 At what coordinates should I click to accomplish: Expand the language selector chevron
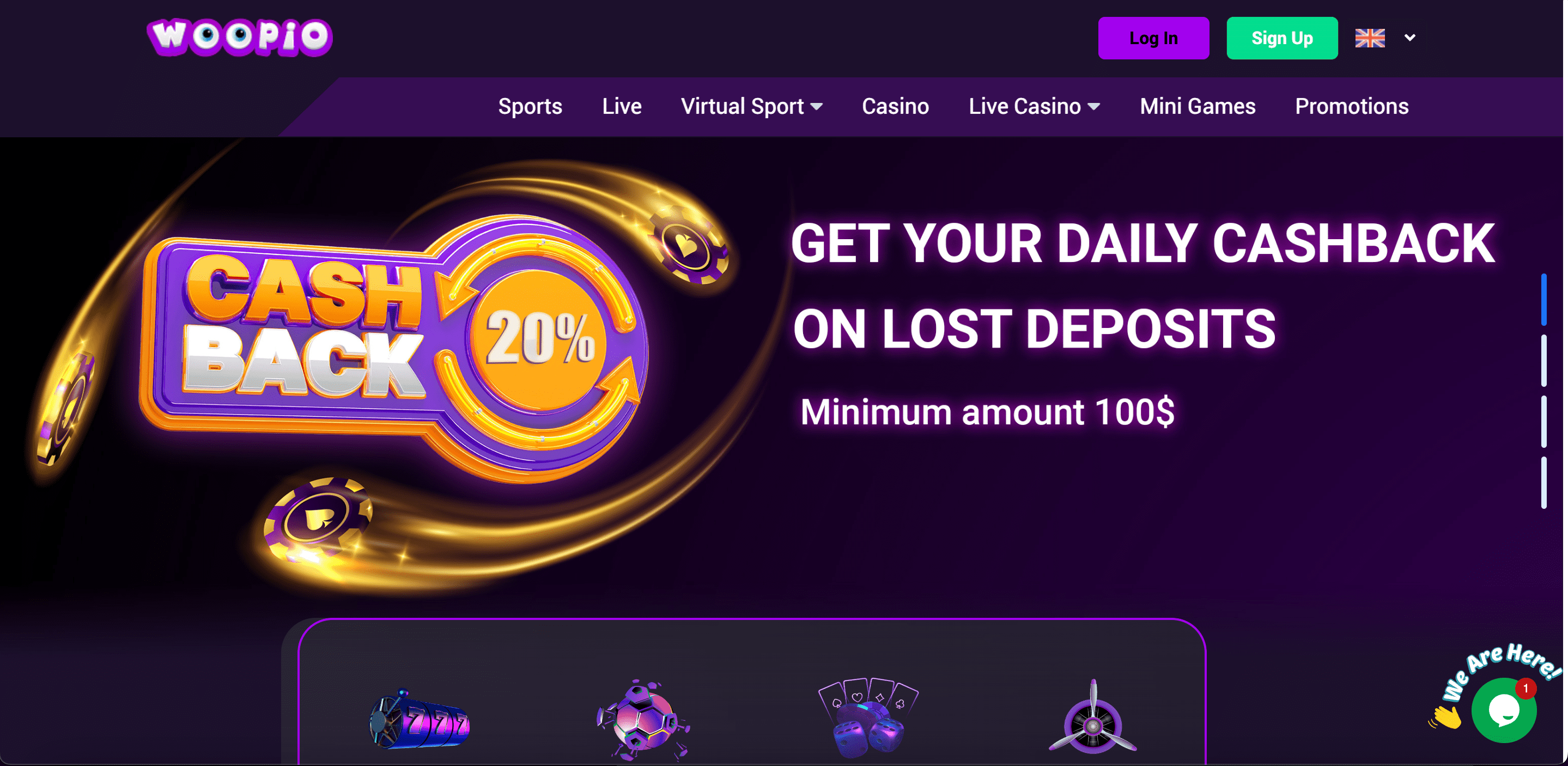tap(1410, 38)
